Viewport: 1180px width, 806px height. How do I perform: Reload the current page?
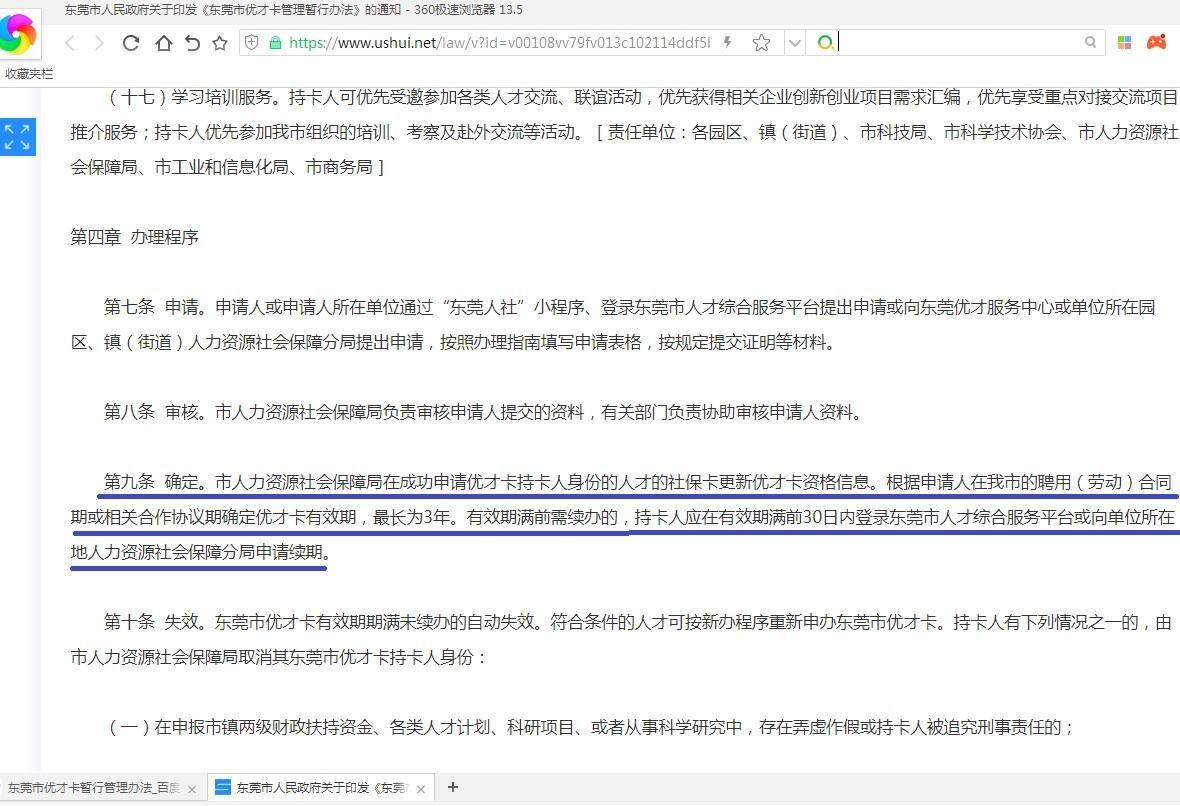[x=130, y=43]
